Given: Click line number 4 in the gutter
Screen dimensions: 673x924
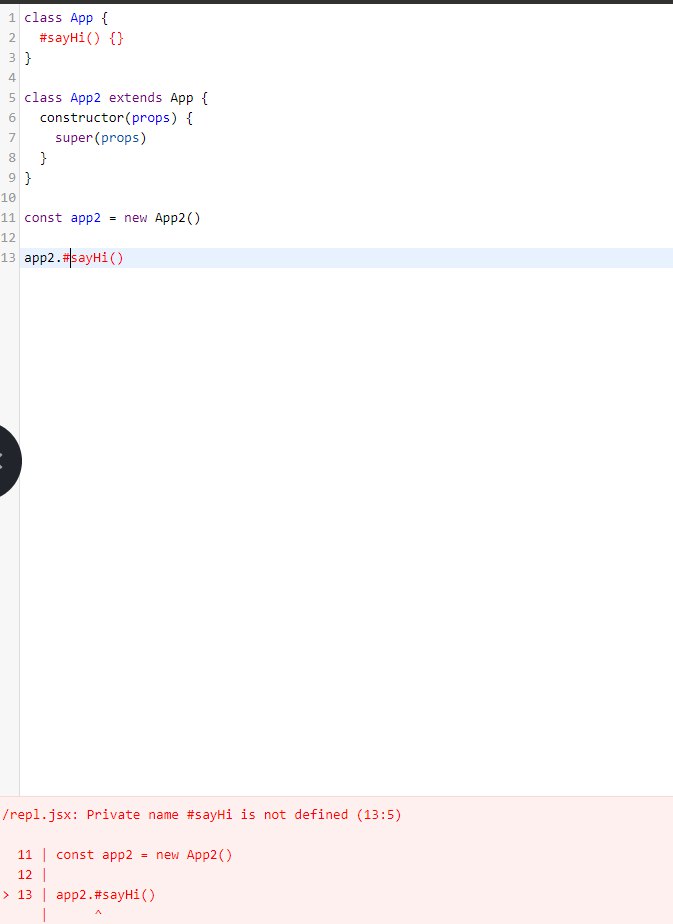Looking at the screenshot, I should click(12, 78).
